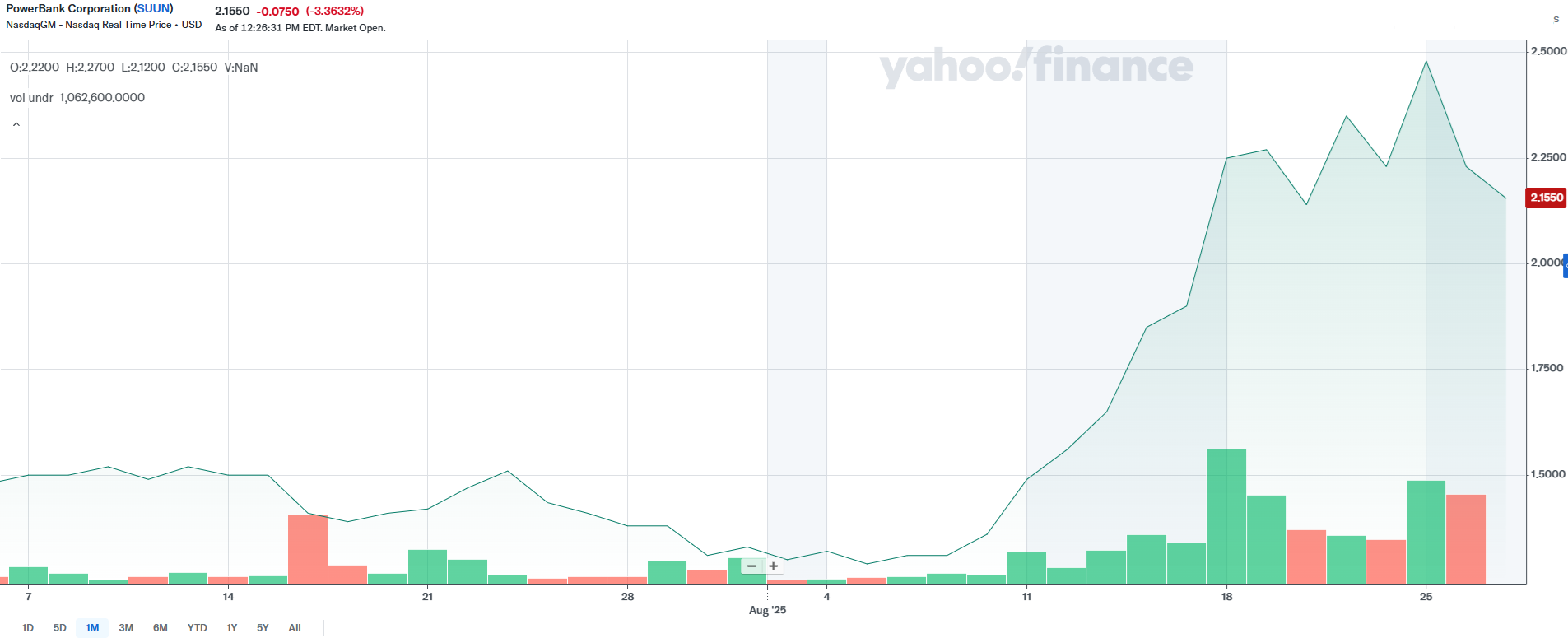The height and width of the screenshot is (638, 1568).
Task: Click the vol undr indicator label
Action: pos(31,97)
